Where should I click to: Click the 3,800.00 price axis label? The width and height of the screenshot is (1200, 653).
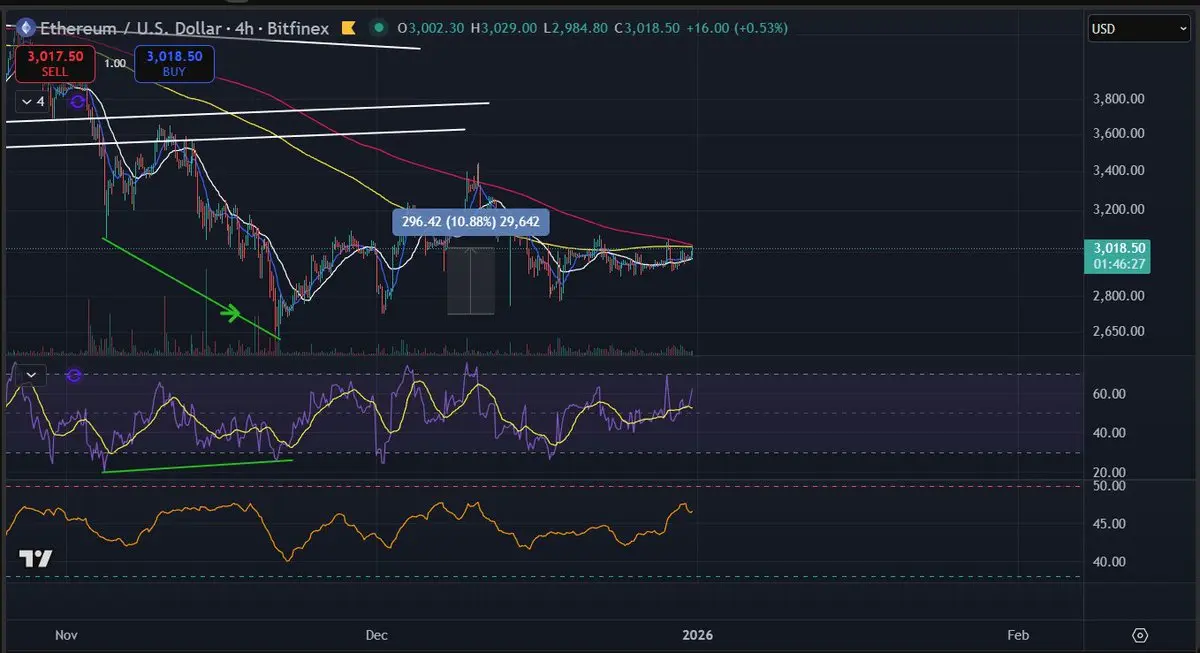[1116, 99]
